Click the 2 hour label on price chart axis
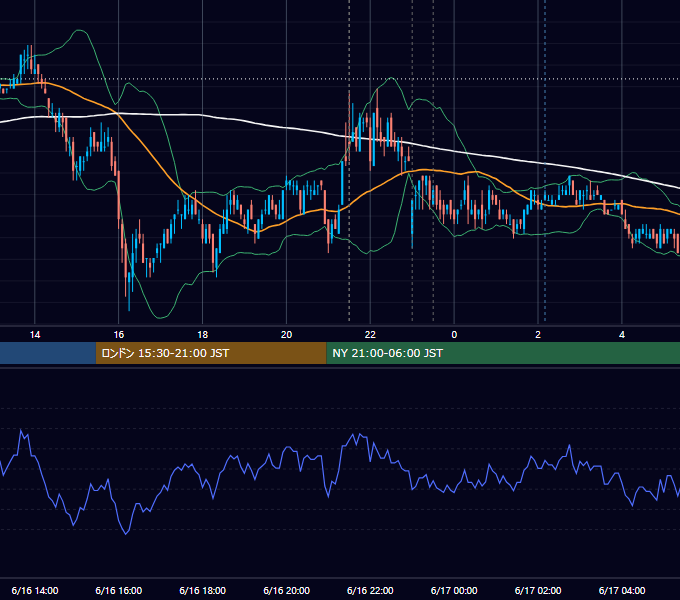 (538, 335)
